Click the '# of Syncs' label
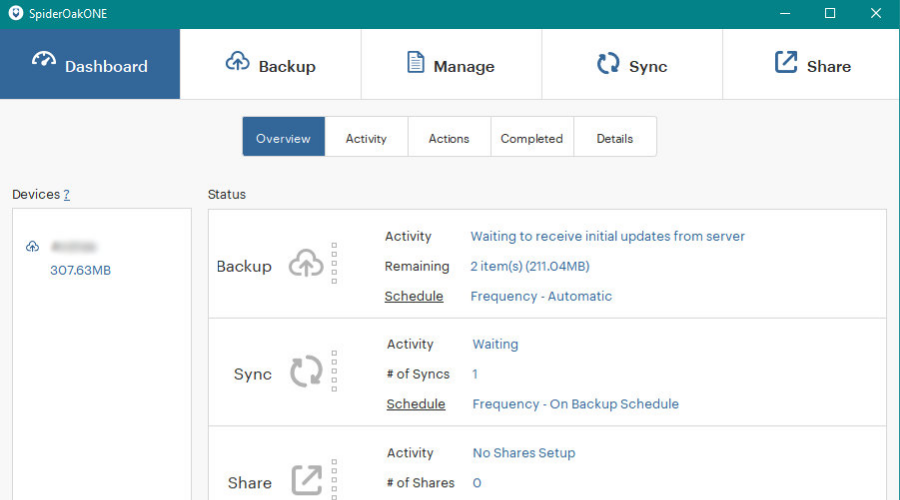900x500 pixels. tap(418, 374)
